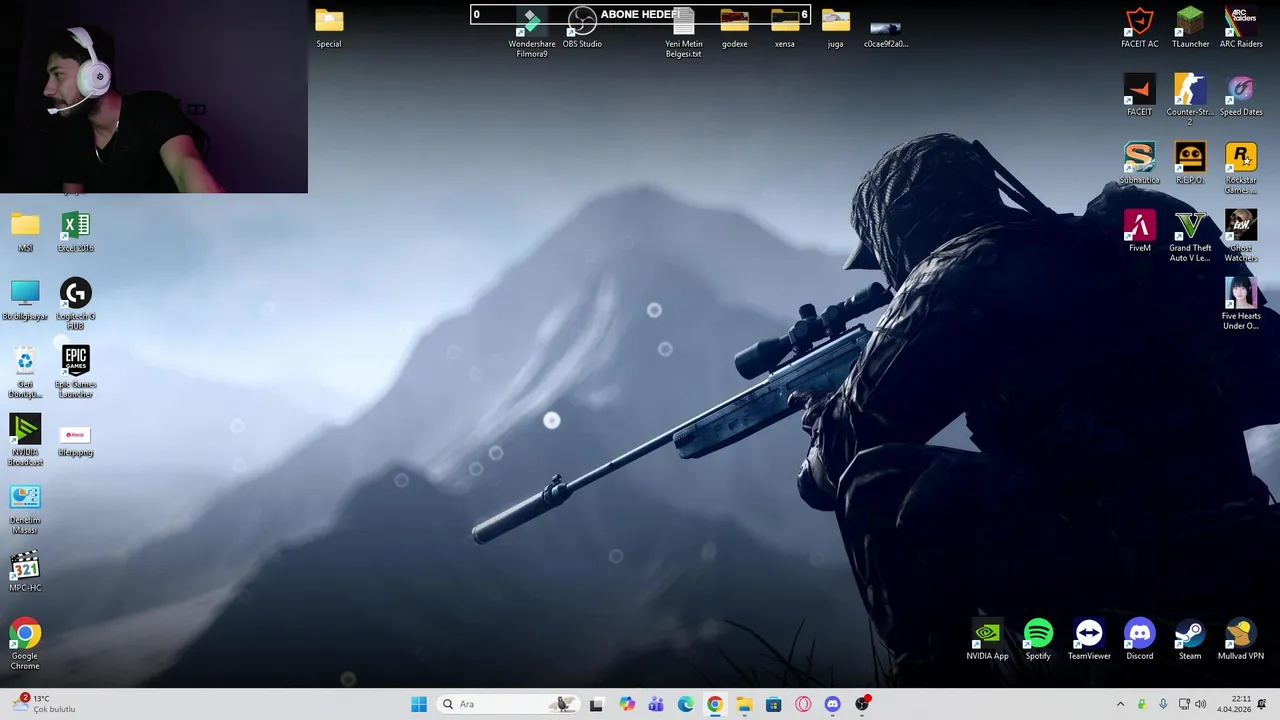Open the Special folder on desktop
Screen dimensions: 1280x720
pyautogui.click(x=329, y=27)
